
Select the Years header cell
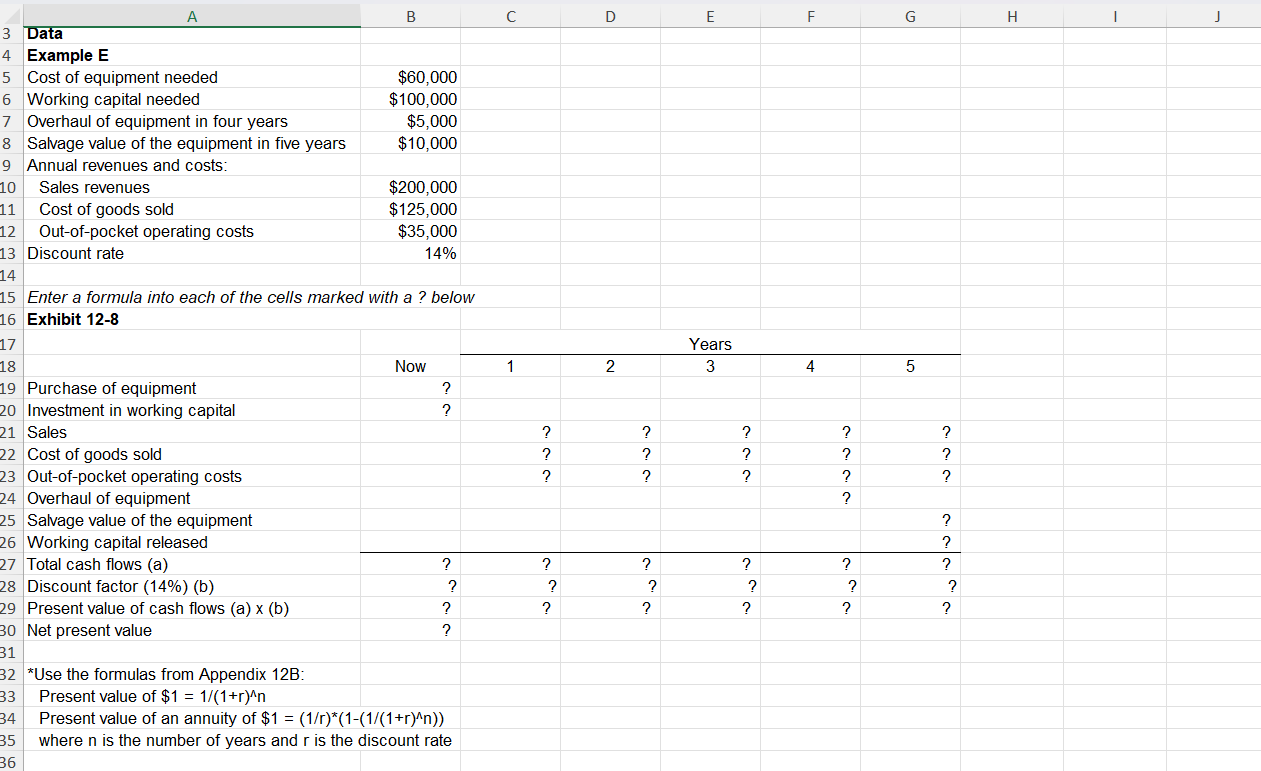coord(710,344)
